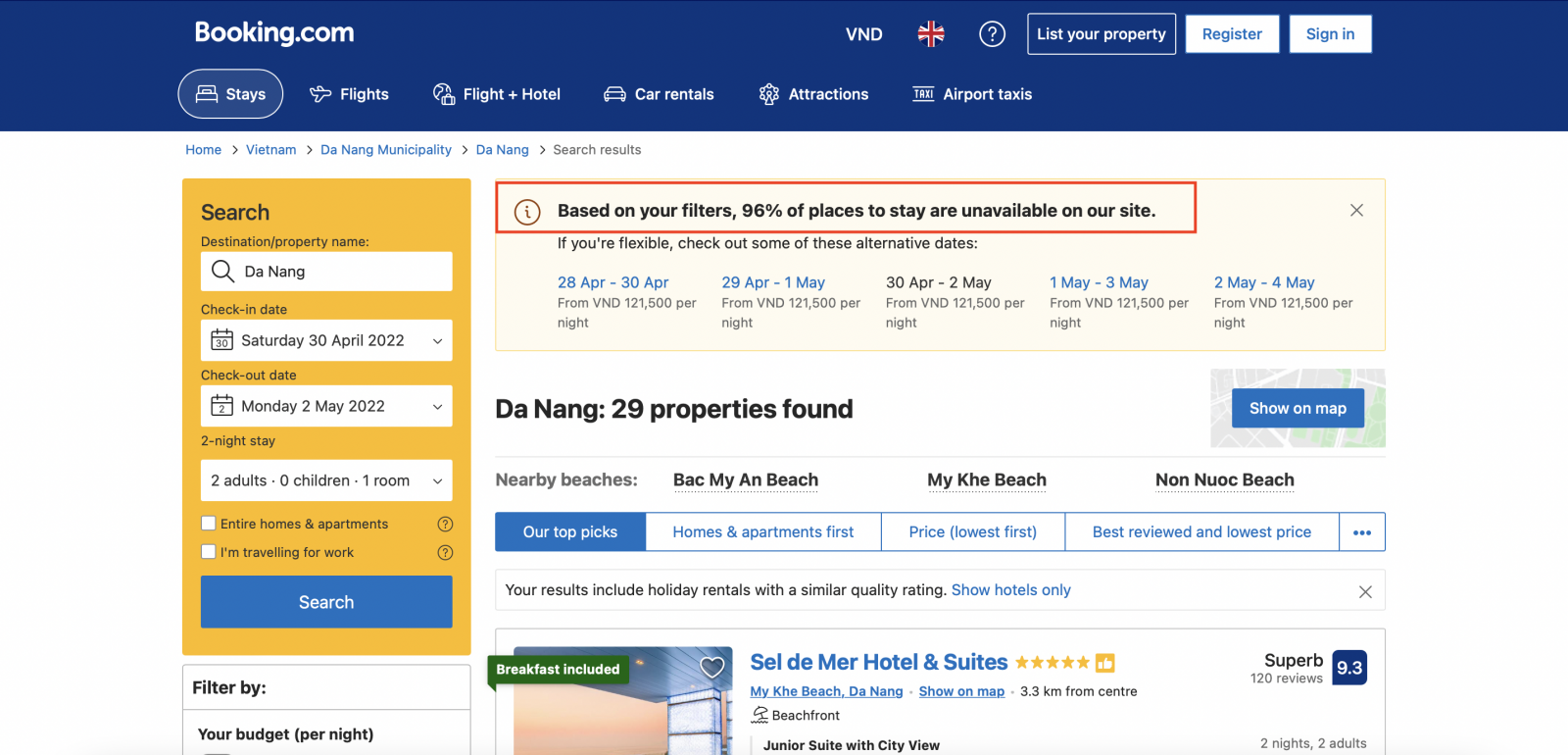Open more sorting options ellipsis
The image size is (1568, 755).
1362,532
